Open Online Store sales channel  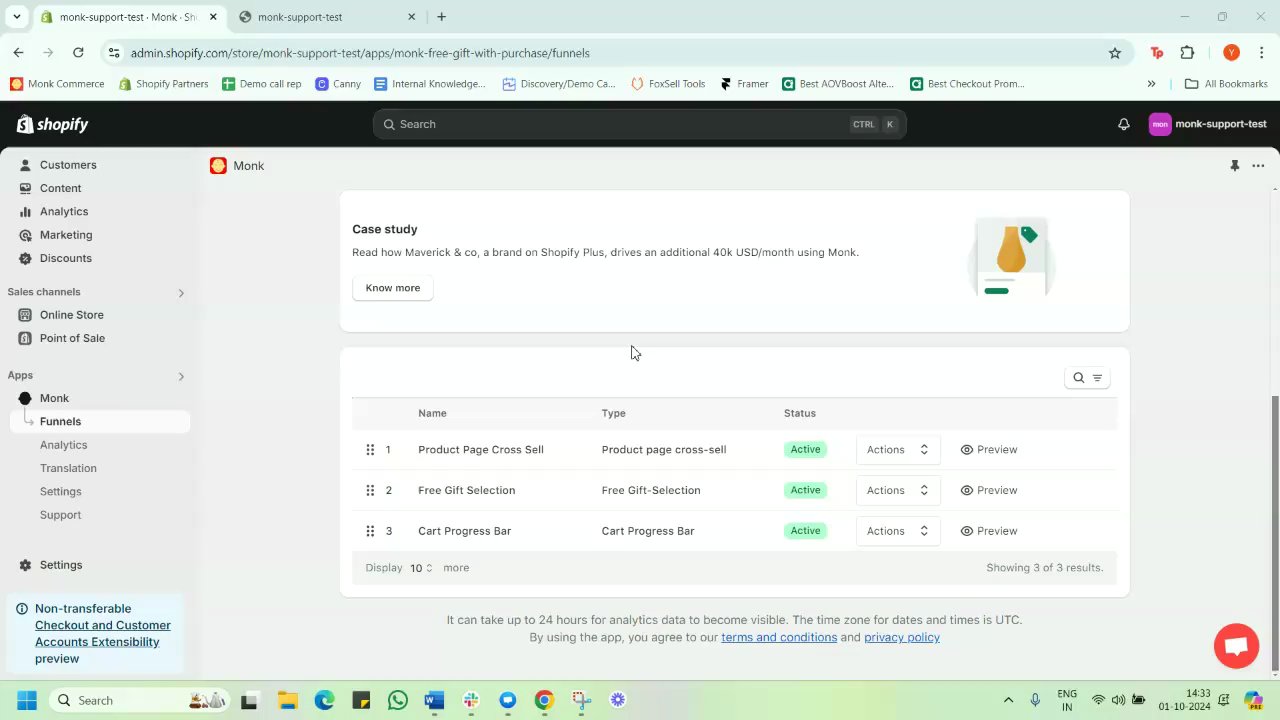click(71, 315)
